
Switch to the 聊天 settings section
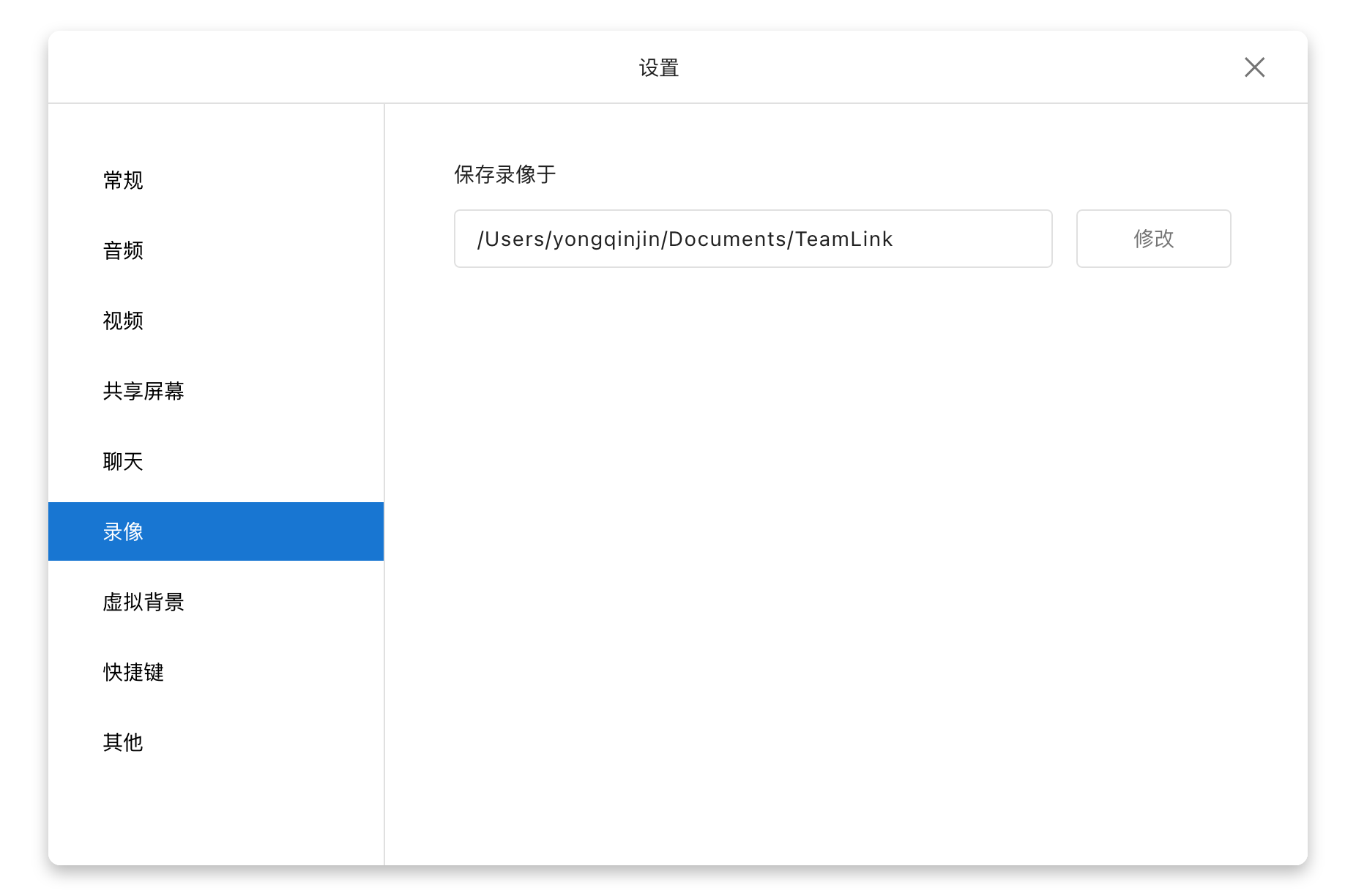pyautogui.click(x=123, y=461)
